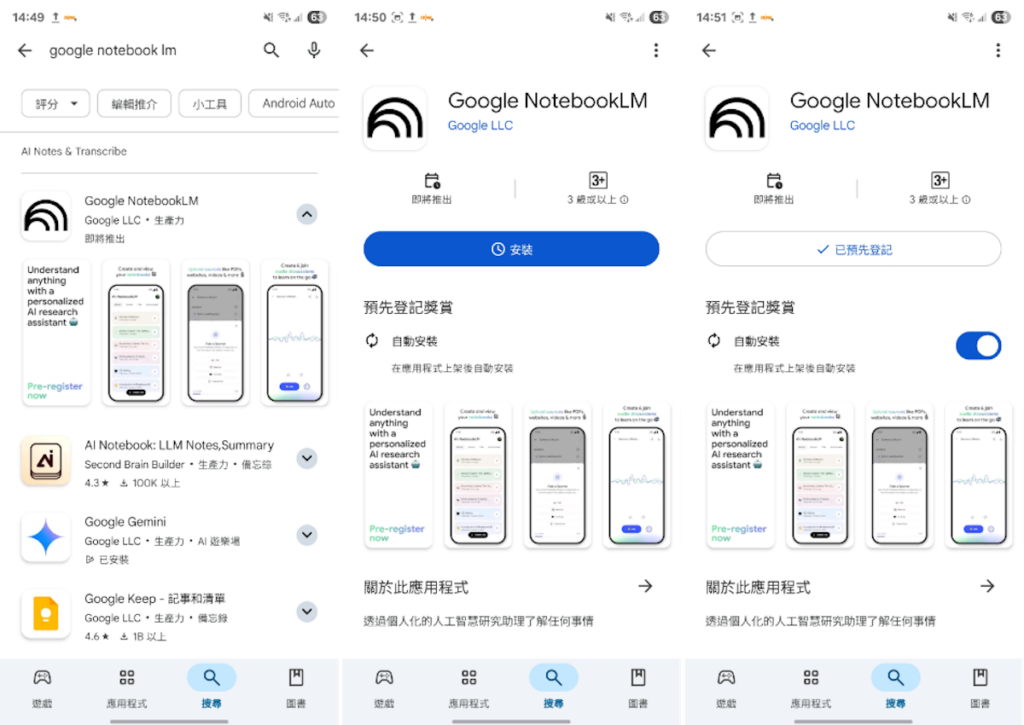
Task: Switch to the 遊戲 tab in first screen
Action: point(42,689)
